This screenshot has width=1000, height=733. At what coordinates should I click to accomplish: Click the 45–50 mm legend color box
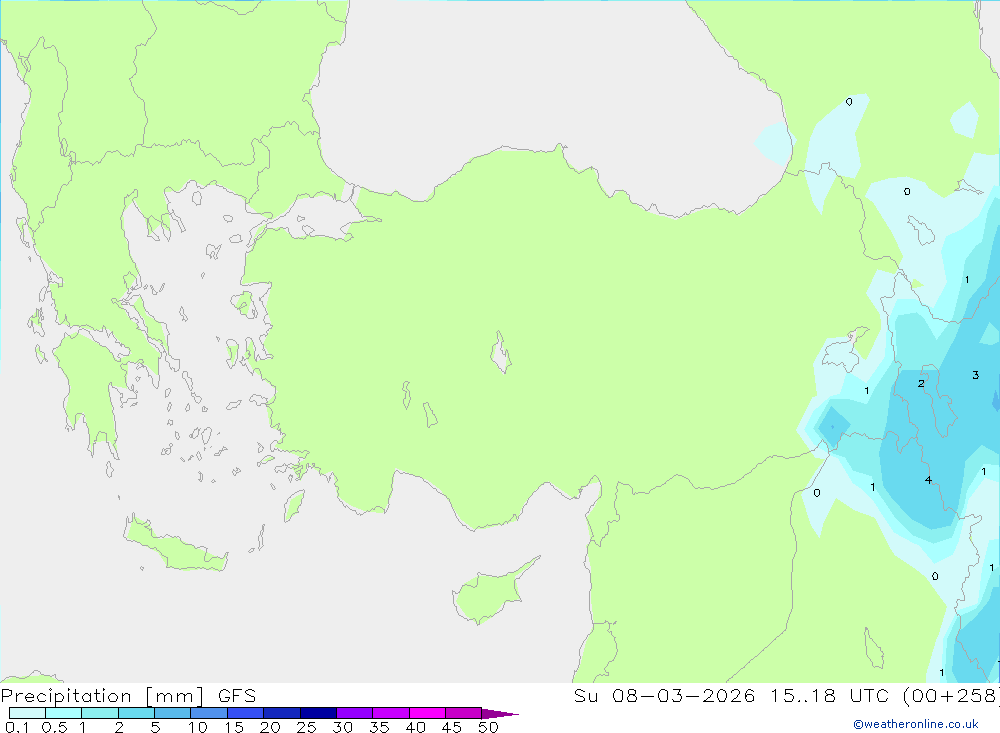tap(464, 713)
